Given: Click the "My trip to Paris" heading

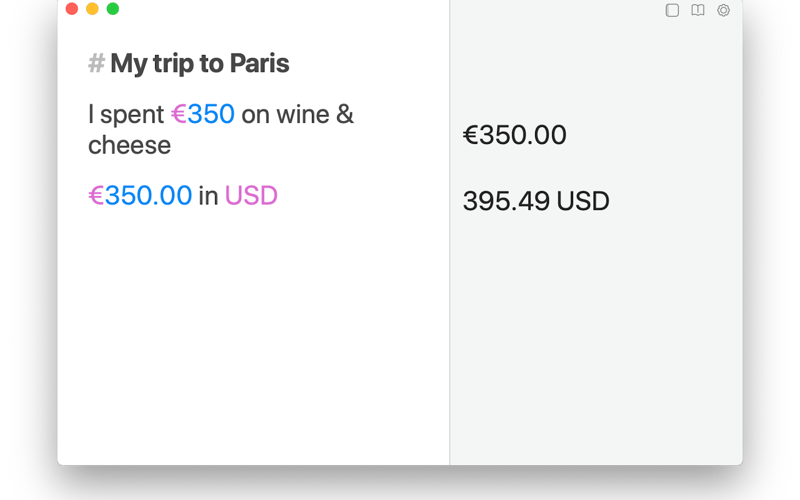Looking at the screenshot, I should [200, 64].
